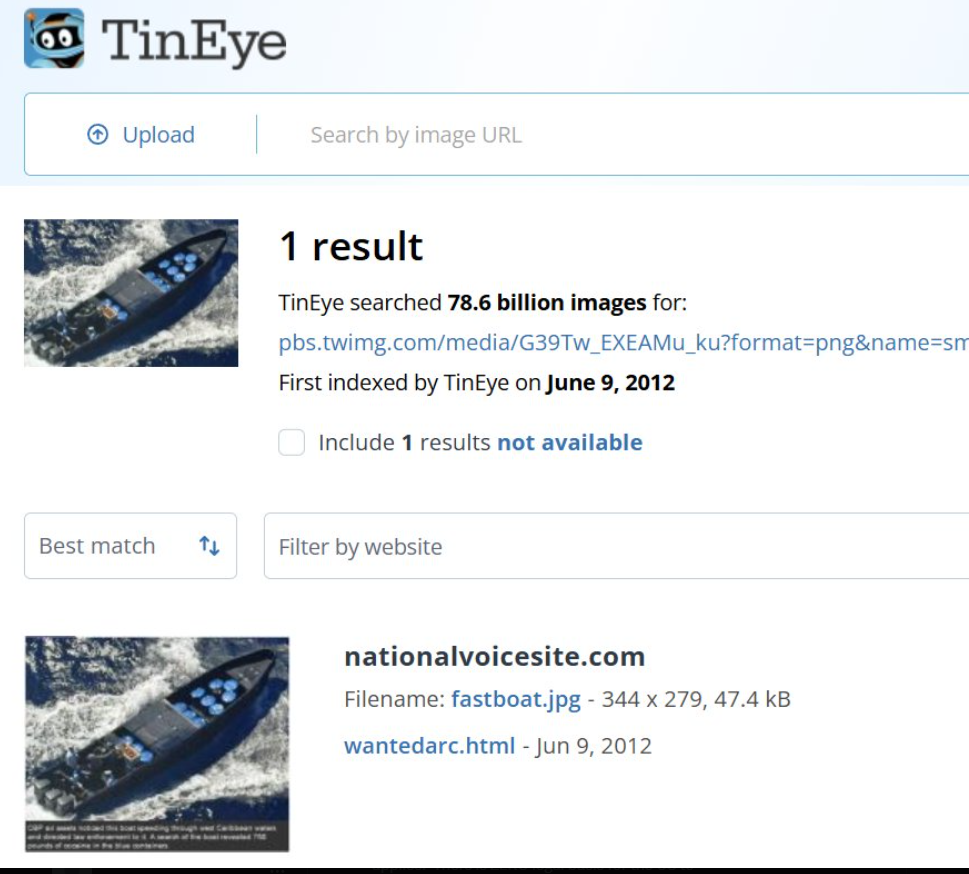Click the TinEye robot mascot logo
The width and height of the screenshot is (969, 874).
click(x=54, y=38)
